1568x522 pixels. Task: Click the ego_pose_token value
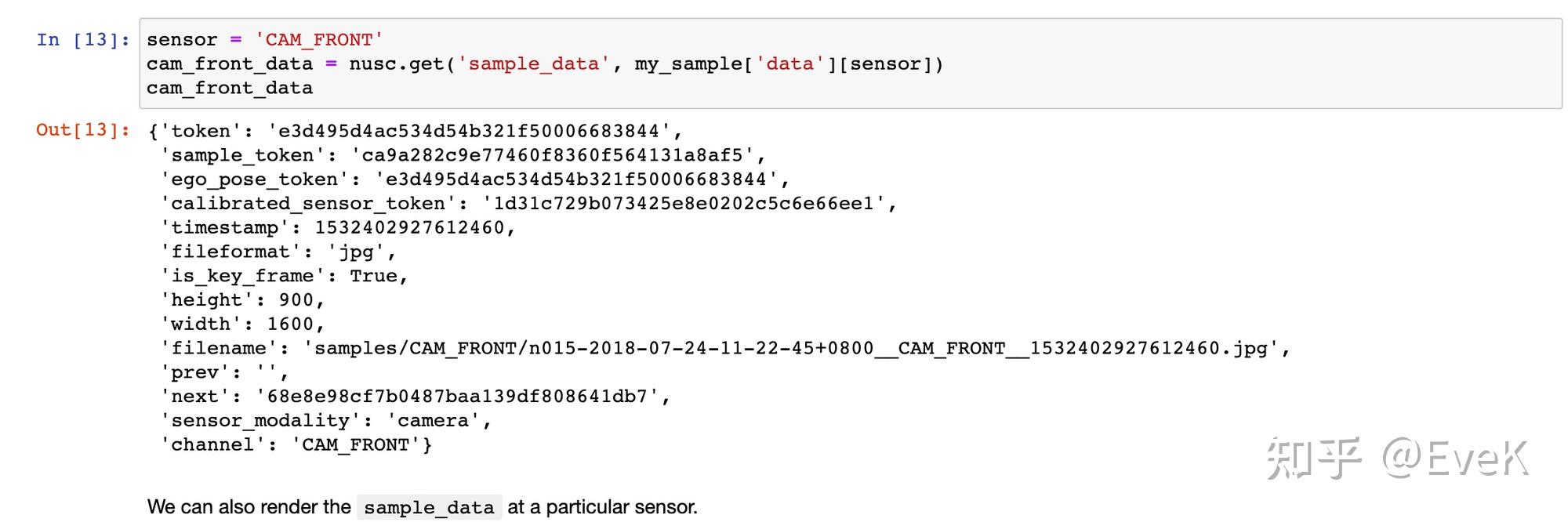click(576, 179)
